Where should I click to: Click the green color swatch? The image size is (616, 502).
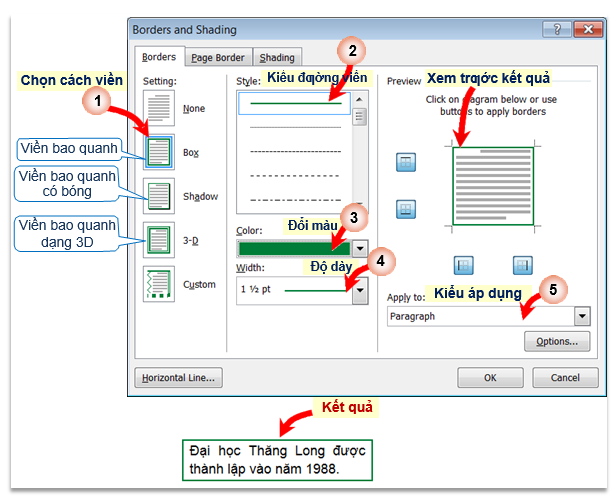(293, 249)
